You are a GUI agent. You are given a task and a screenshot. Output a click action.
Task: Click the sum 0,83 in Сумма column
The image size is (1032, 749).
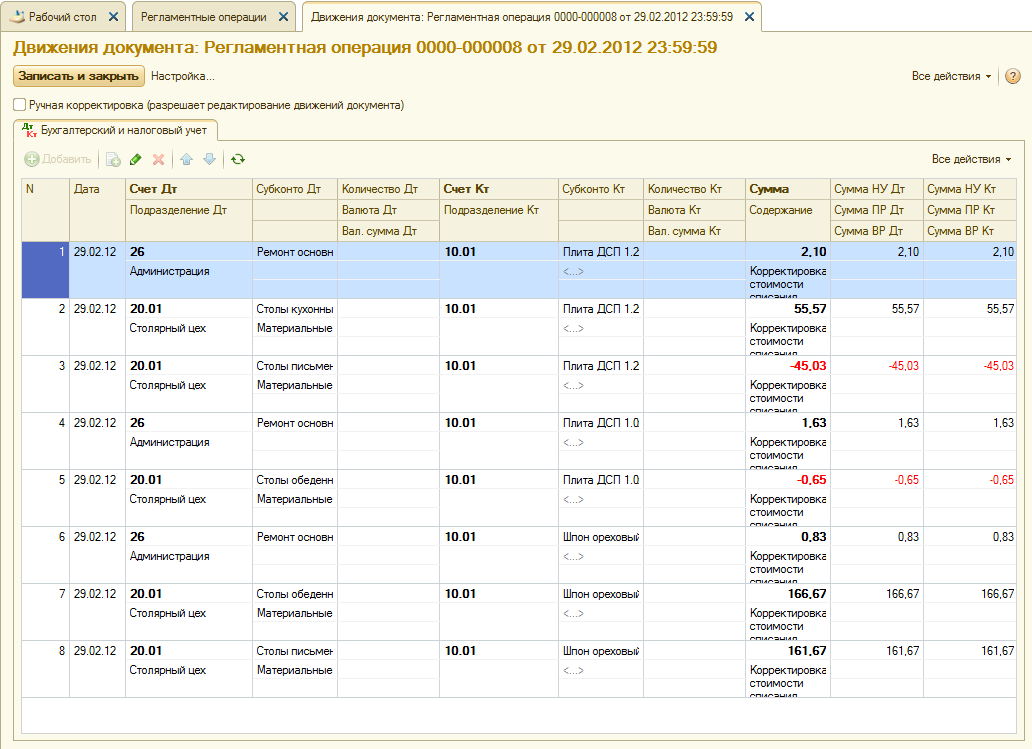[x=813, y=536]
